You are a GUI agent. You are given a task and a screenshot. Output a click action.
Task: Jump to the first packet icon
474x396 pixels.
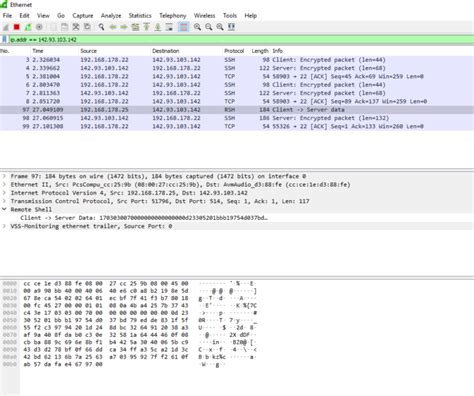(147, 27)
